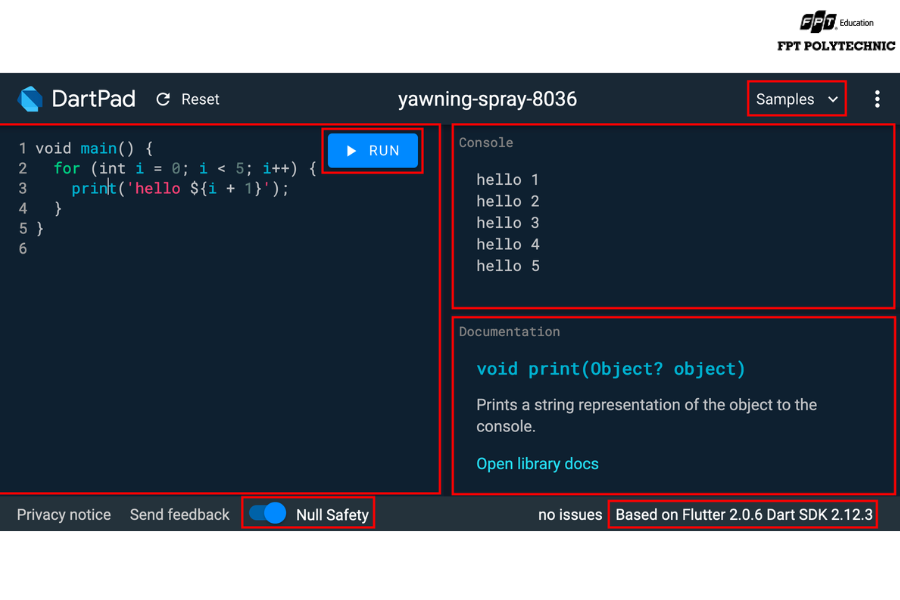Click Send feedback link
The image size is (900, 600).
[x=180, y=514]
